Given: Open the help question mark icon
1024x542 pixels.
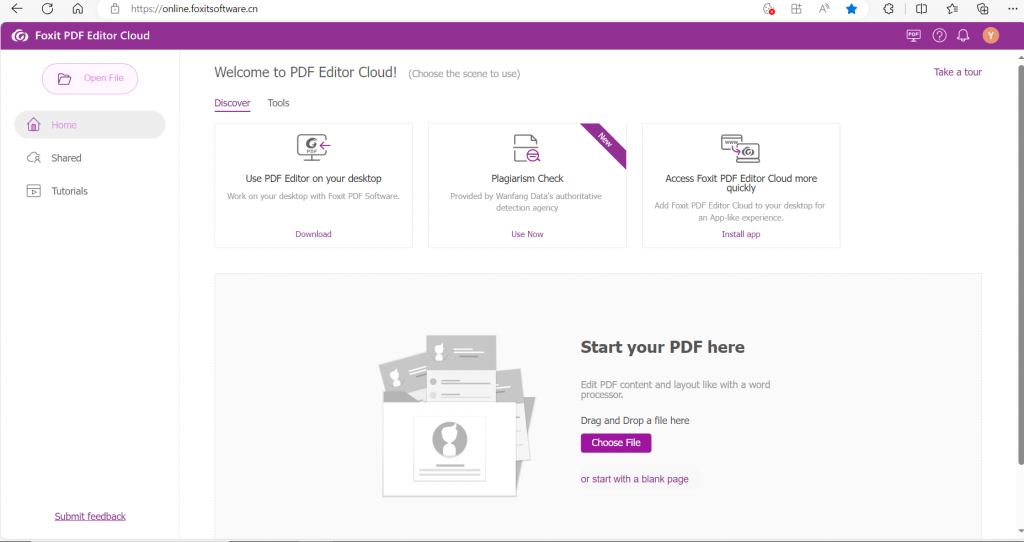Looking at the screenshot, I should point(939,36).
